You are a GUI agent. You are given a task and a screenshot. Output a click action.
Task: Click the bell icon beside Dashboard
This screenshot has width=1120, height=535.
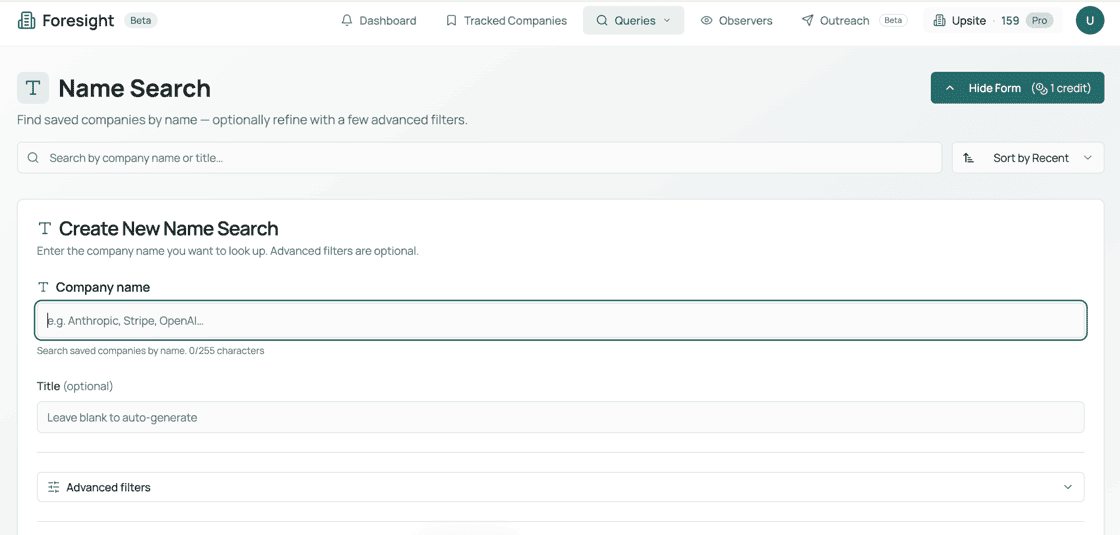[x=347, y=21]
